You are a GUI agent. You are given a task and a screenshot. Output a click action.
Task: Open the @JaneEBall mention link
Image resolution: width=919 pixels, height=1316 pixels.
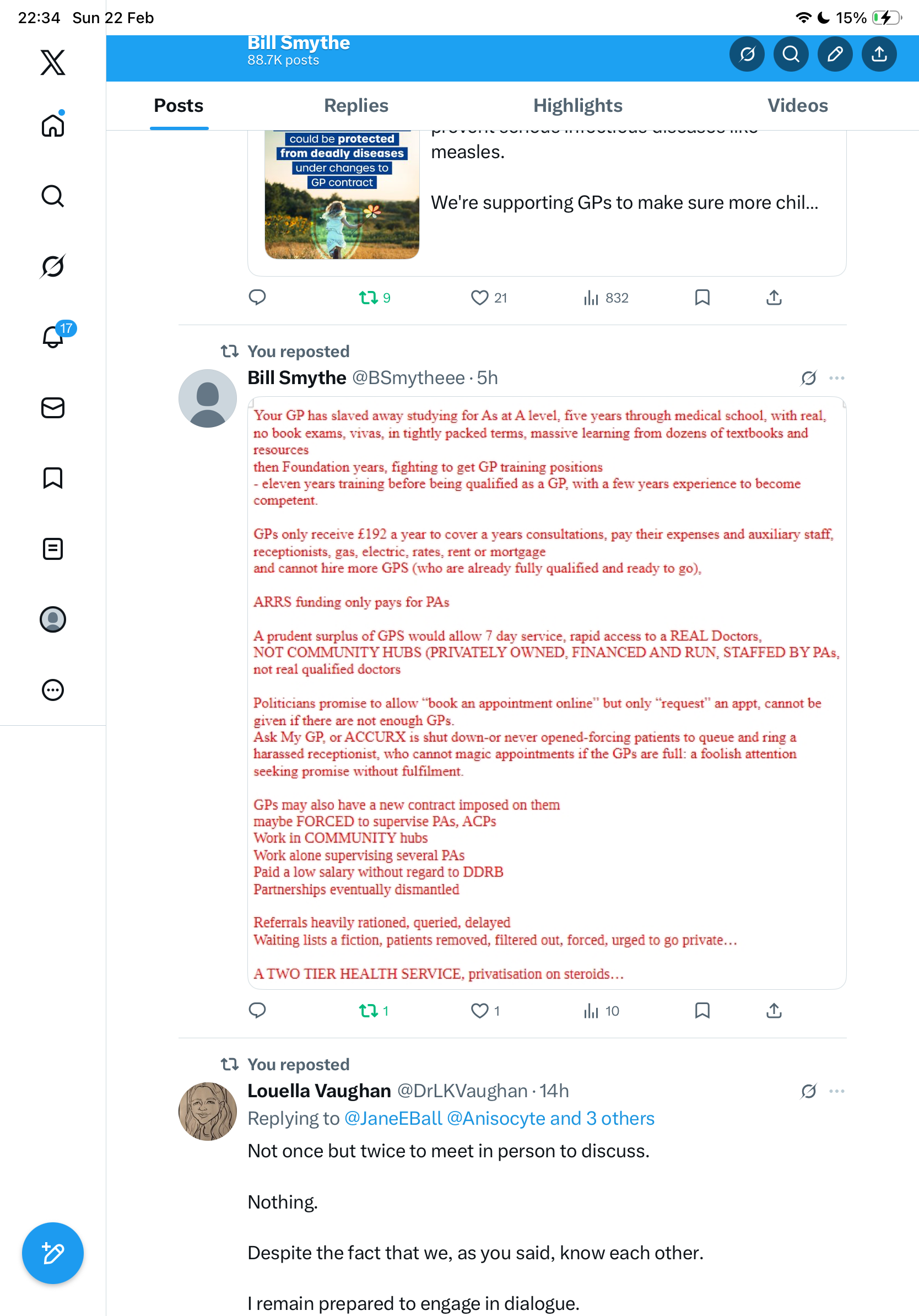pos(393,1118)
